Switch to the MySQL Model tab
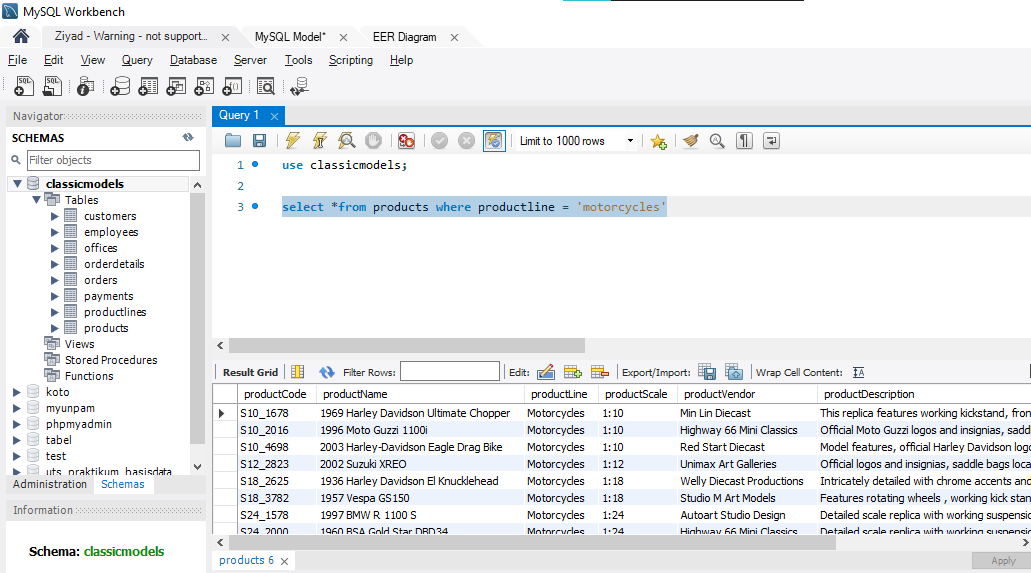The width and height of the screenshot is (1031, 573). click(x=290, y=37)
